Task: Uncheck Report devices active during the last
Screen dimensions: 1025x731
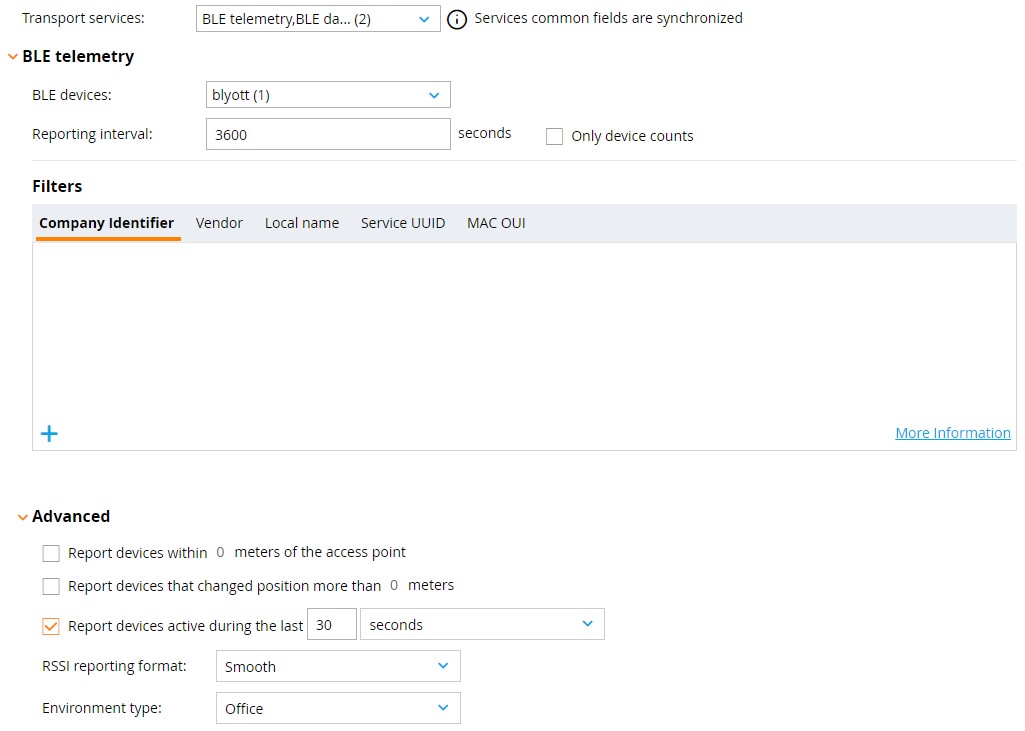Action: (x=51, y=624)
